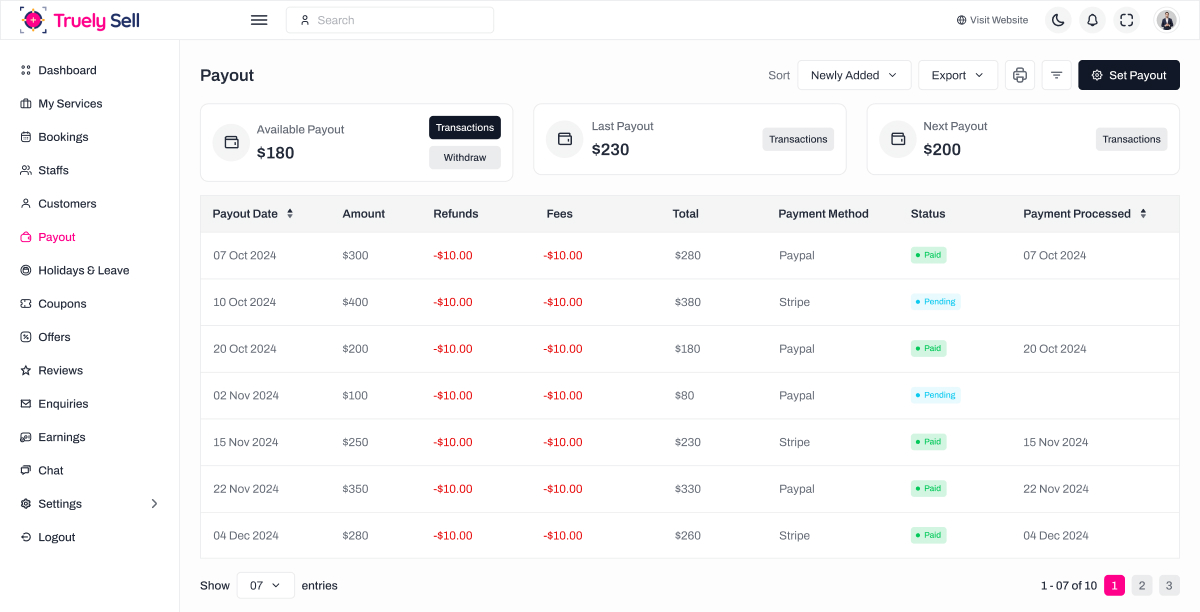The height and width of the screenshot is (612, 1200).
Task: Expand the Settings sidebar submenu
Action: point(154,504)
